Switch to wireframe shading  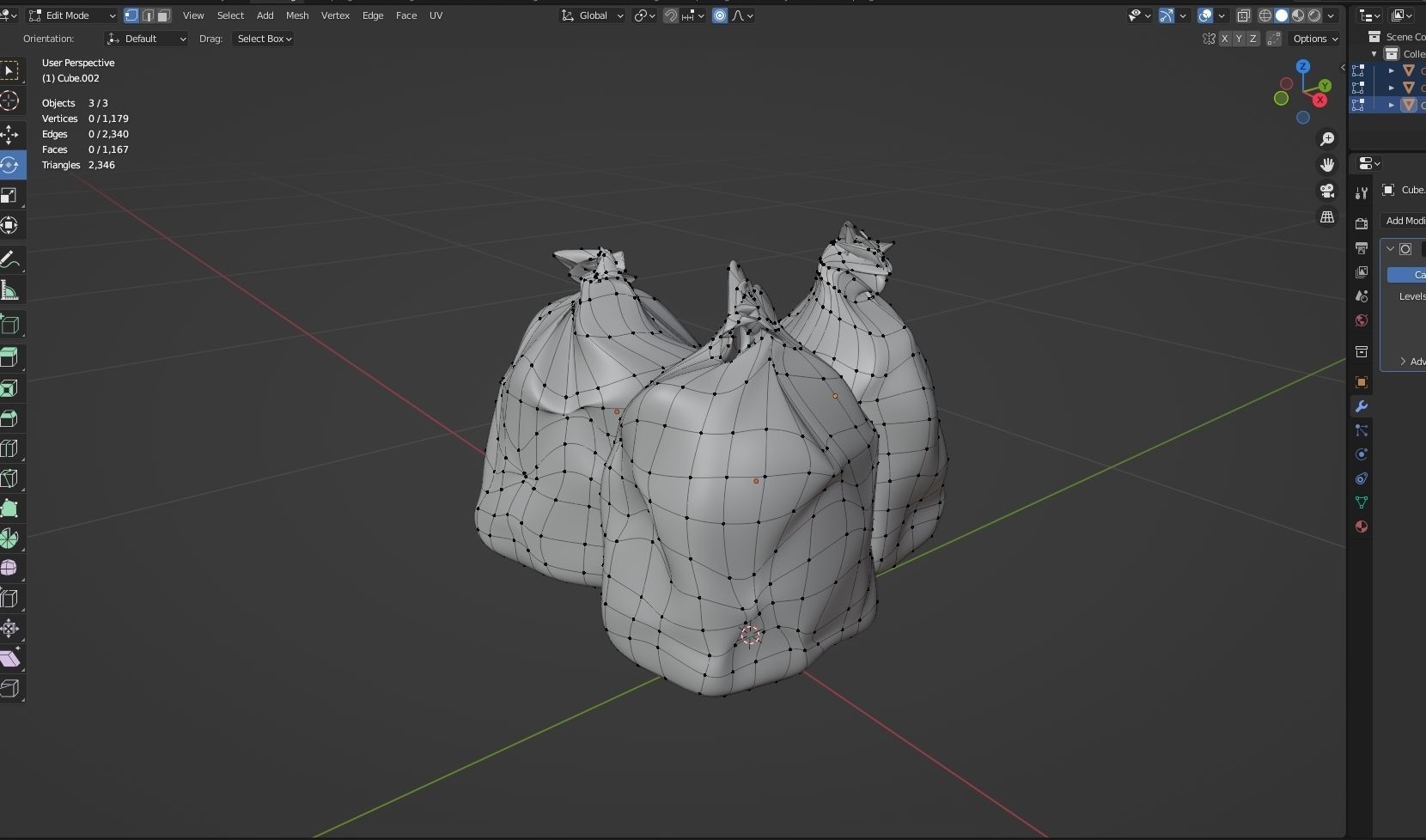coord(1265,15)
